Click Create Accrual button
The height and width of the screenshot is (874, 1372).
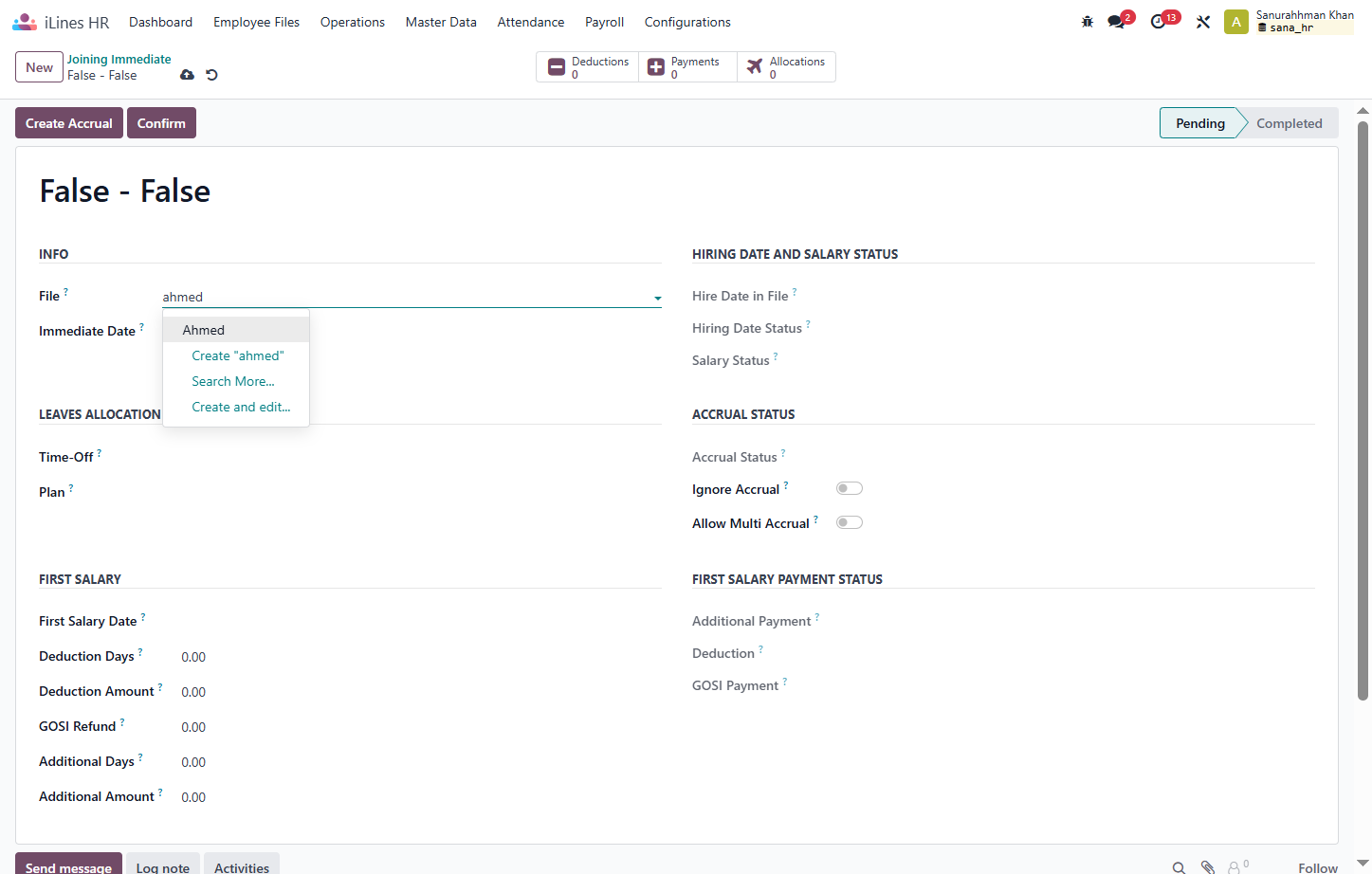69,123
